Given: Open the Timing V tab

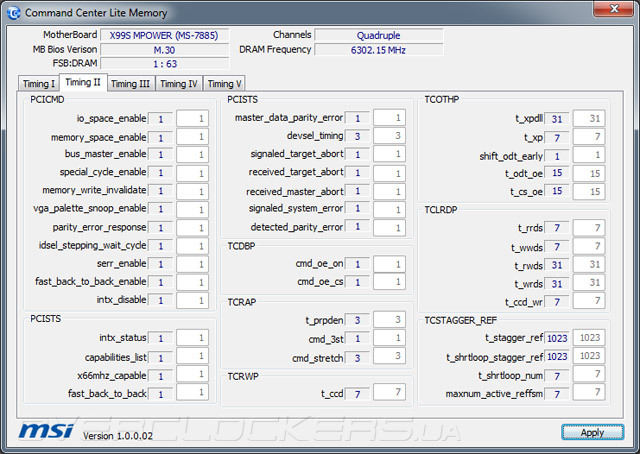Looking at the screenshot, I should (x=224, y=84).
